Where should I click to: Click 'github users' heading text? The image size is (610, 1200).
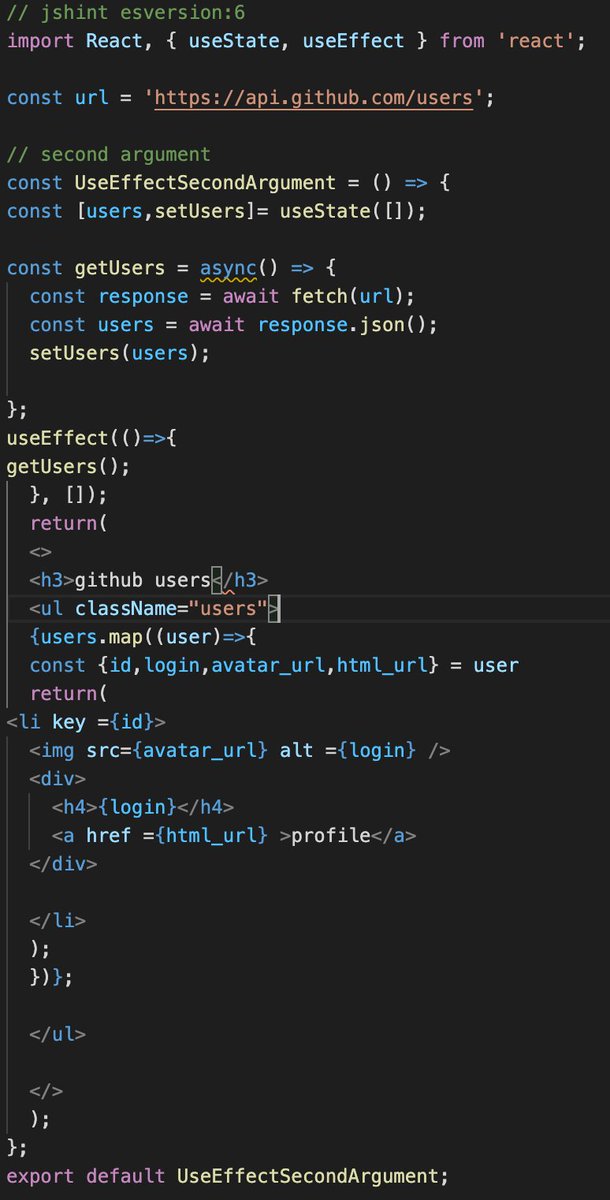click(x=143, y=580)
